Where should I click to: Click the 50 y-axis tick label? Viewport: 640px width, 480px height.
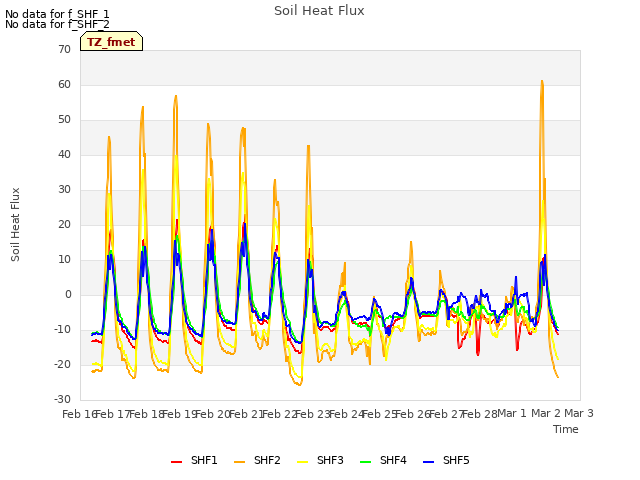click(64, 120)
